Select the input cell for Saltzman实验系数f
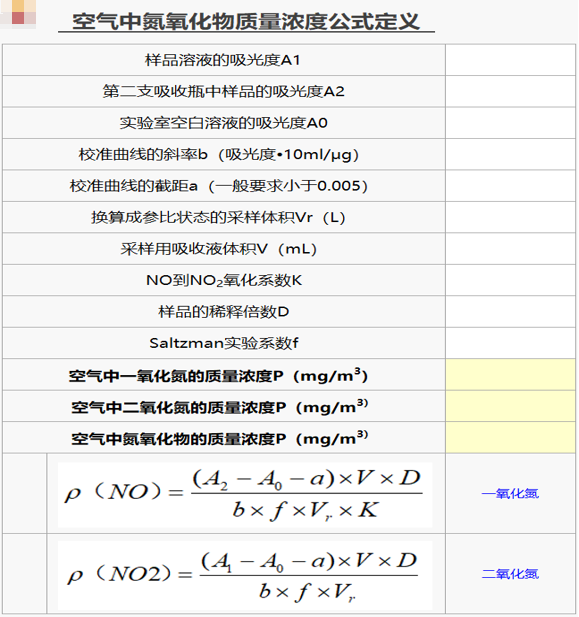This screenshot has height=617, width=579. (511, 344)
